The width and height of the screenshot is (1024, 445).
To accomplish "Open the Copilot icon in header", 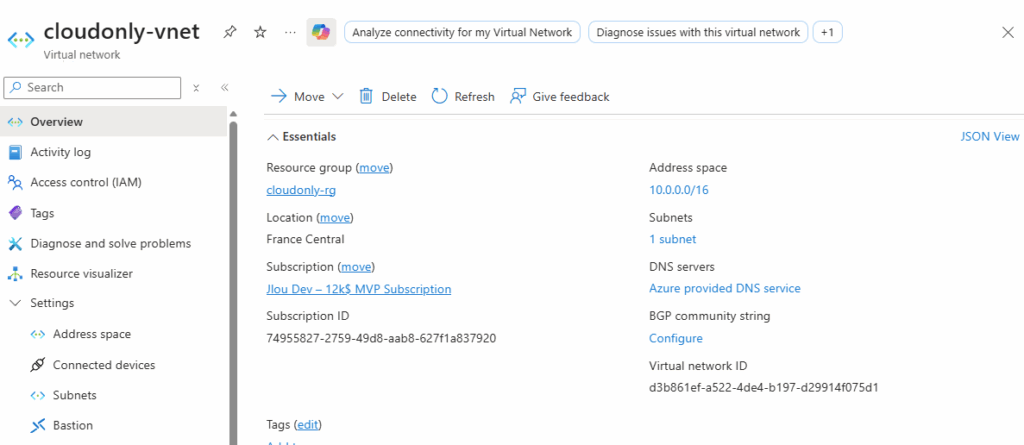I will (x=321, y=32).
